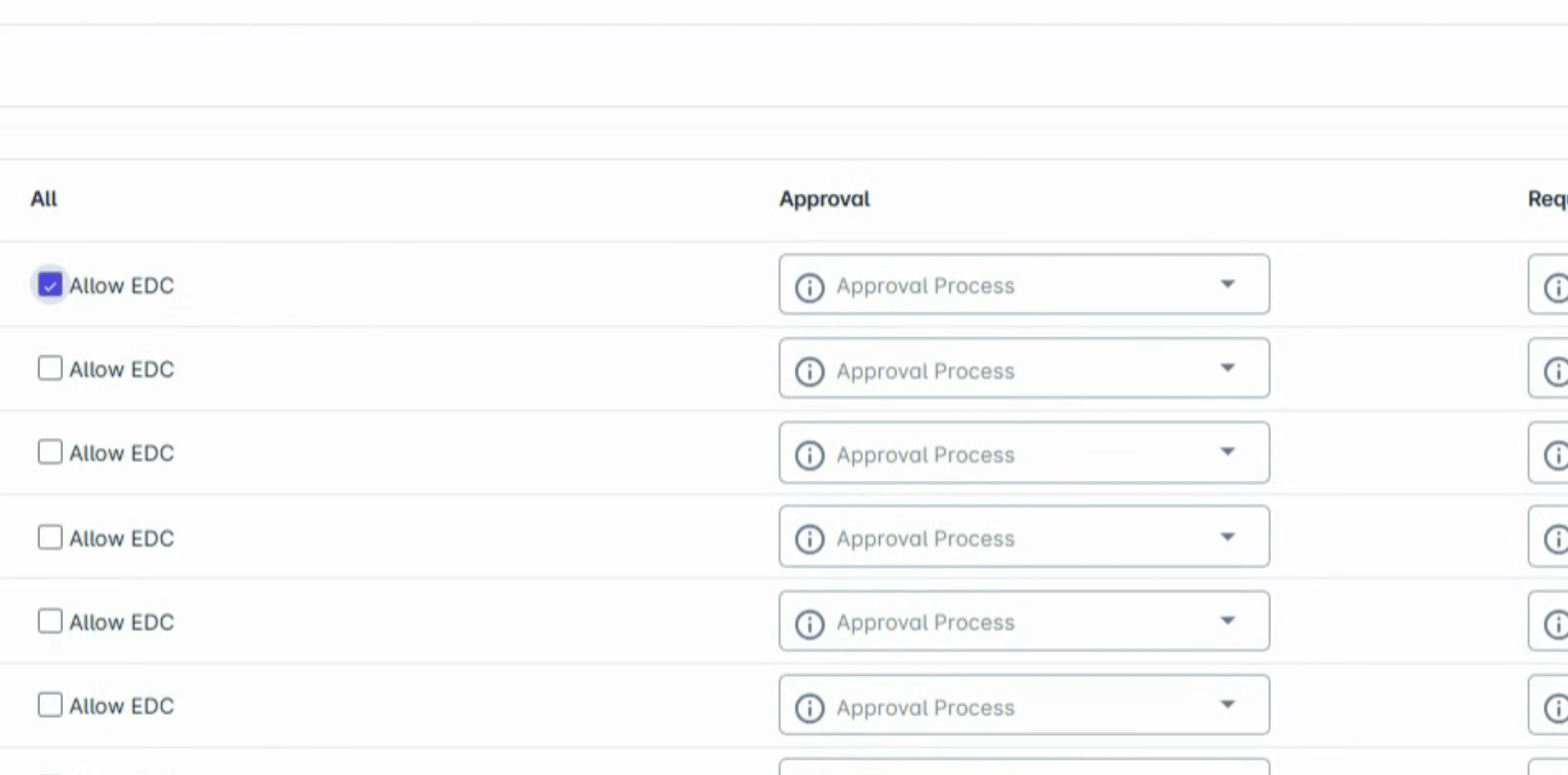This screenshot has height=775, width=1568.
Task: Tick the Allow EDC checkbox in the fourth row
Action: click(49, 537)
